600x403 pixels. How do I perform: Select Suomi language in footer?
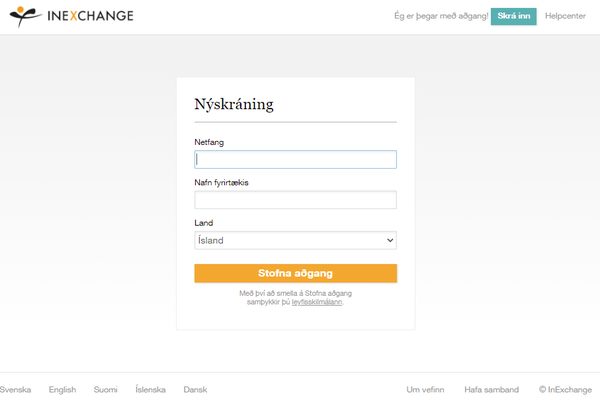coord(105,389)
